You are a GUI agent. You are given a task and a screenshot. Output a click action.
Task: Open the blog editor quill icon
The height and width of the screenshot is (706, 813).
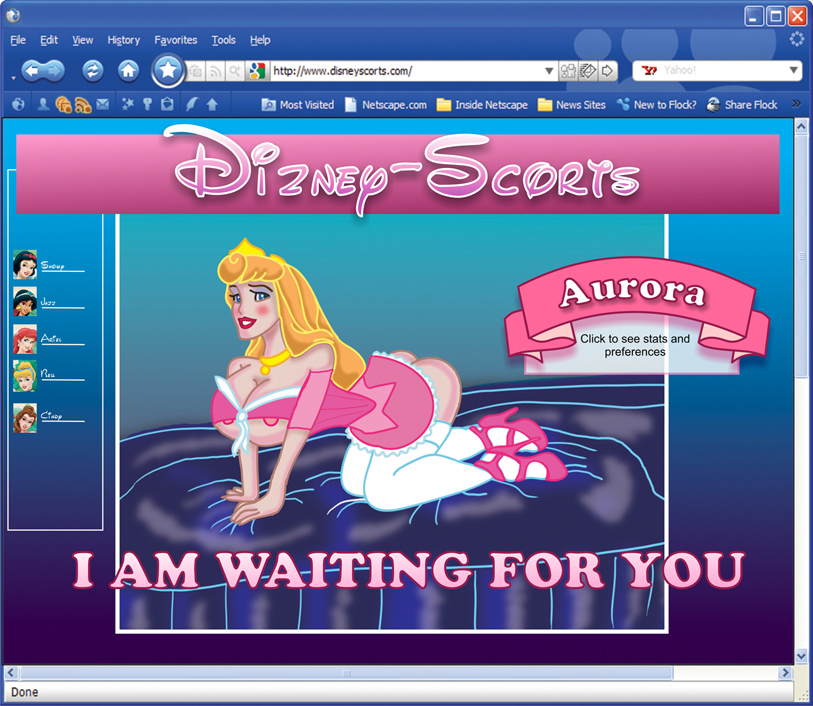(190, 104)
